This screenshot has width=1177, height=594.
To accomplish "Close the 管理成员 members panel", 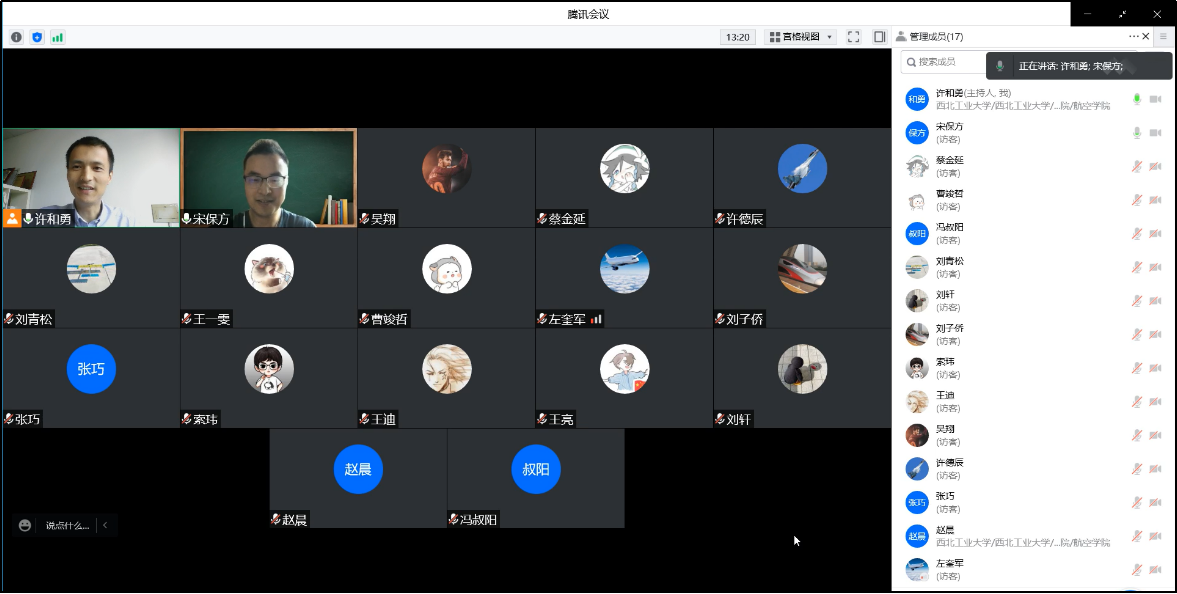I will (x=1146, y=36).
